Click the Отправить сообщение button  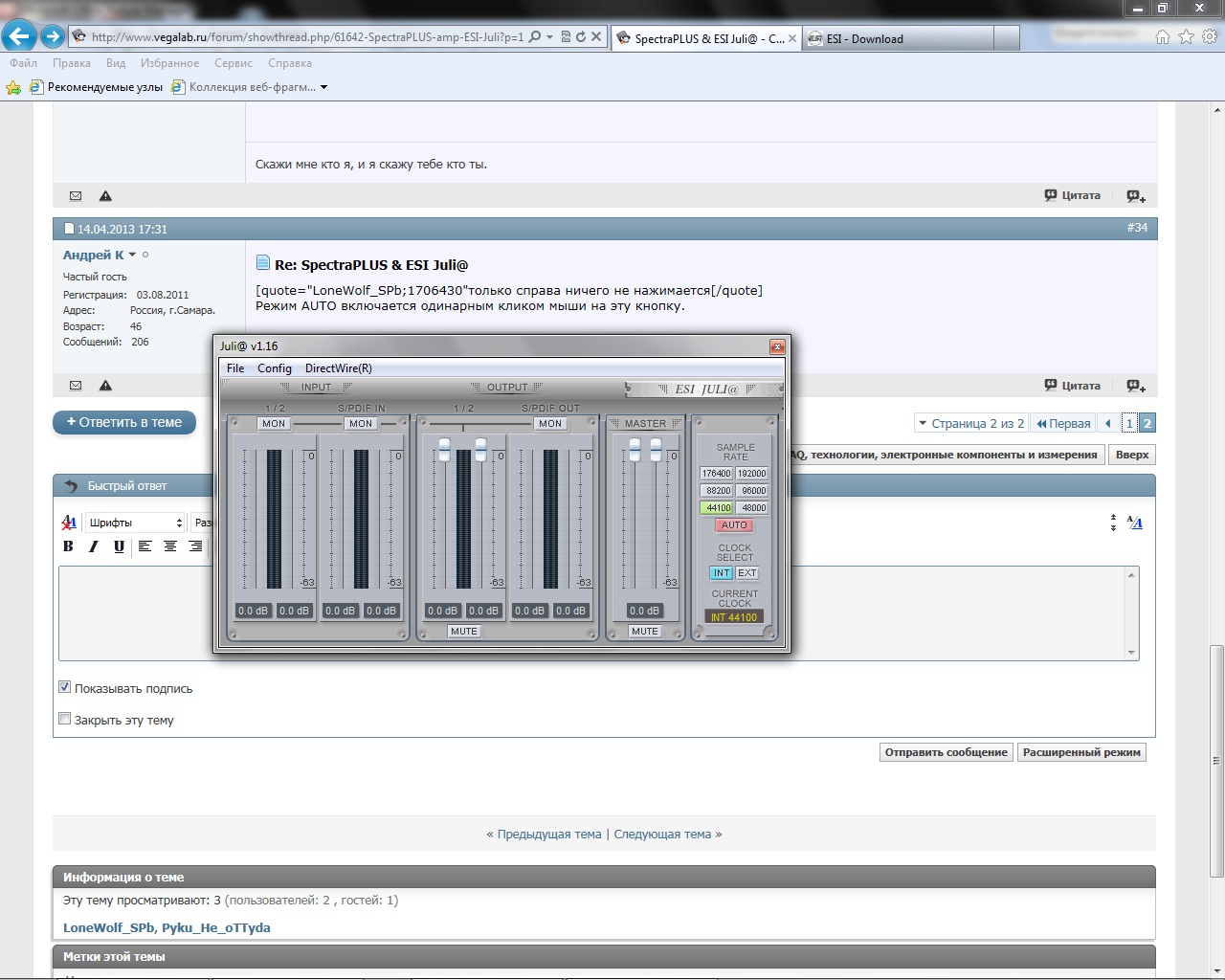946,752
